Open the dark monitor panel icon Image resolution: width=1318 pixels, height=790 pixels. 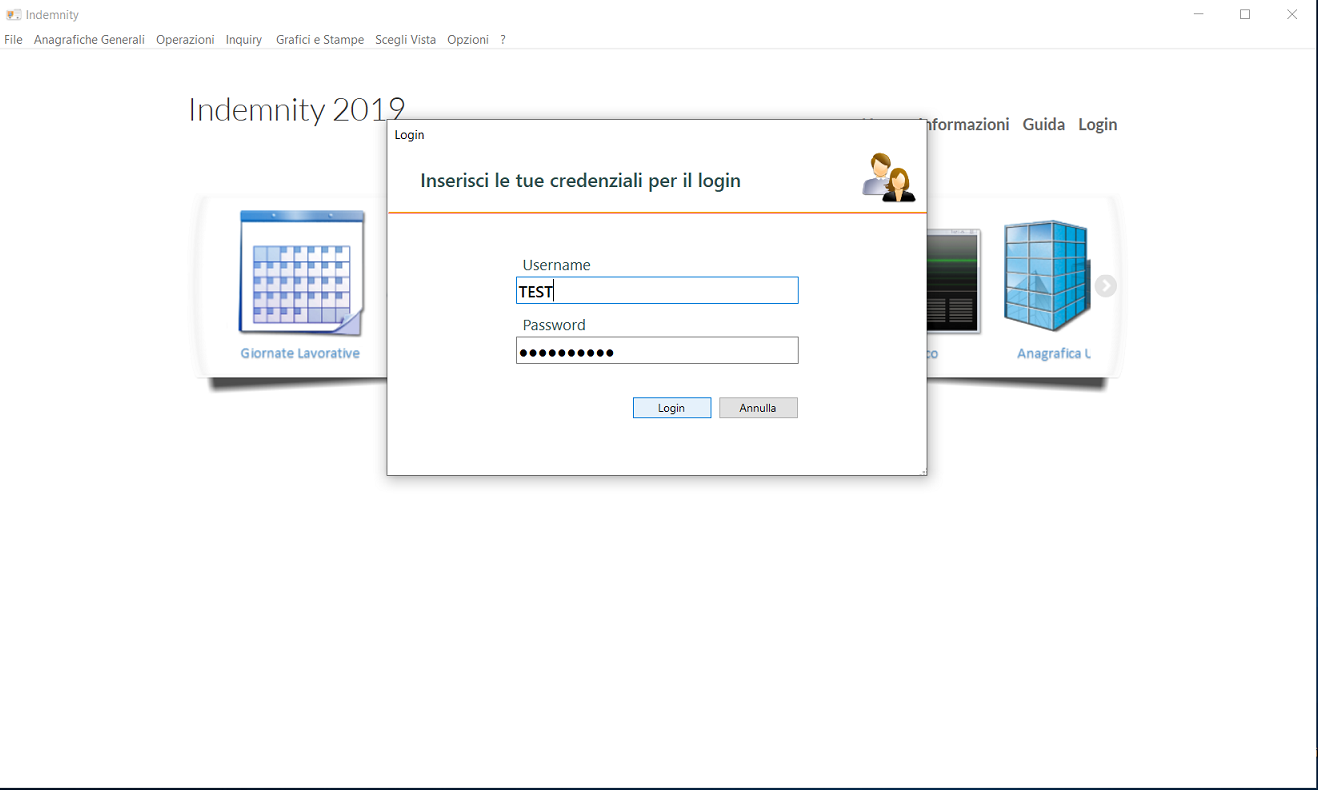953,281
